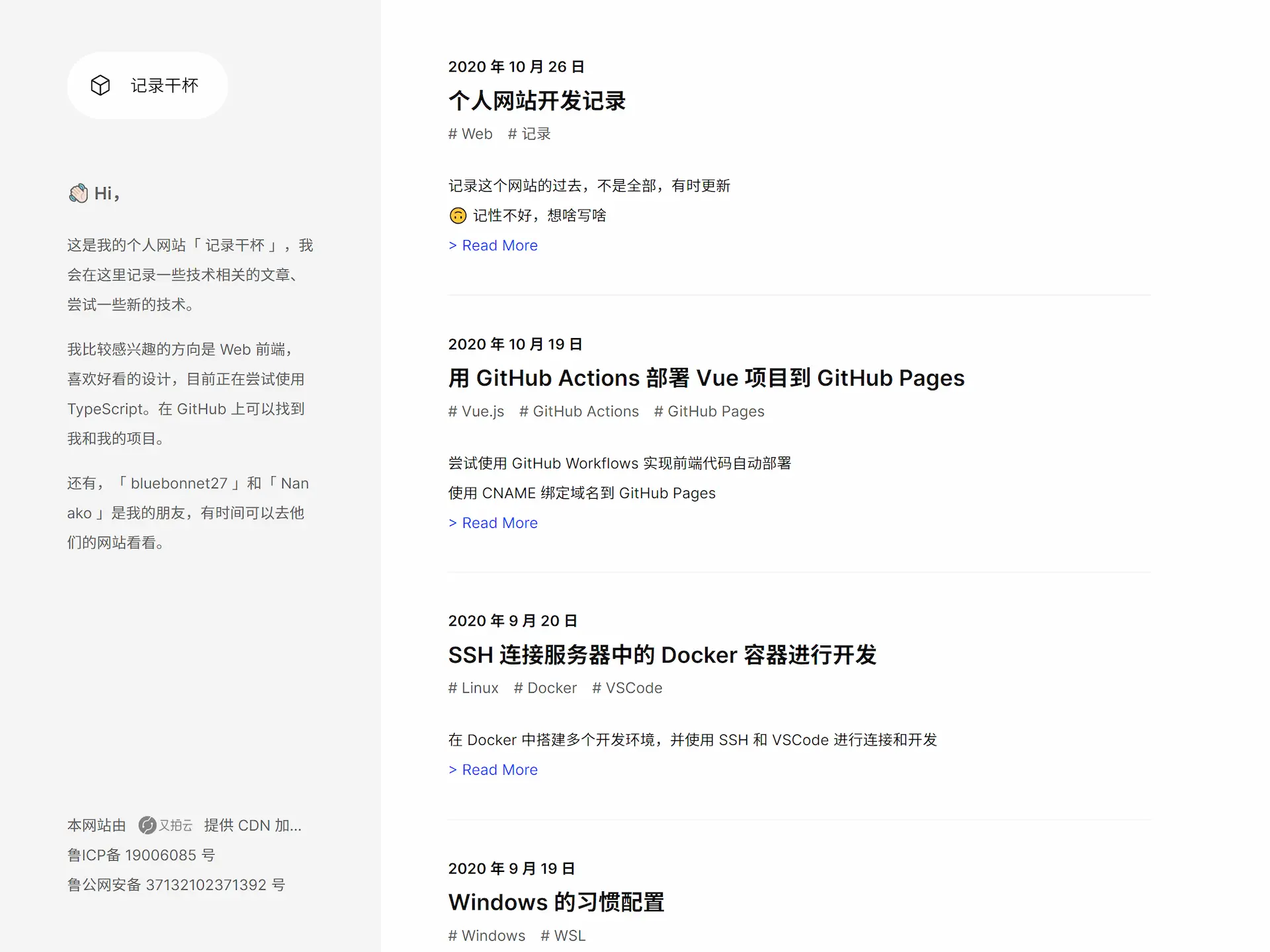The width and height of the screenshot is (1270, 952).
Task: Select the #VSCode tag
Action: (626, 687)
